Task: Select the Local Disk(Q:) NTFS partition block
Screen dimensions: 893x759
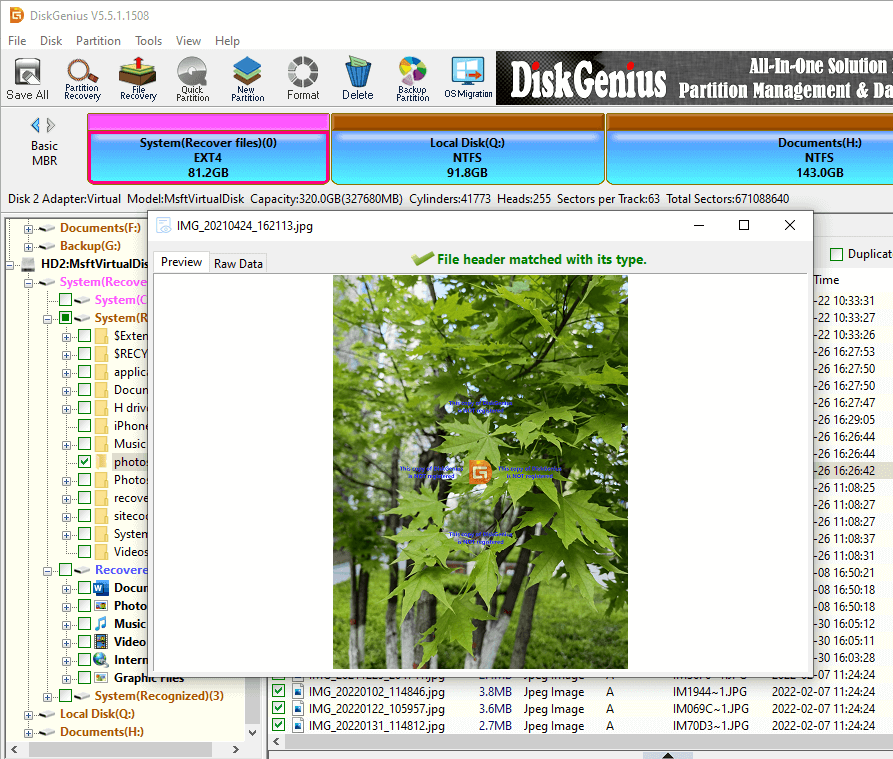Action: coord(467,157)
